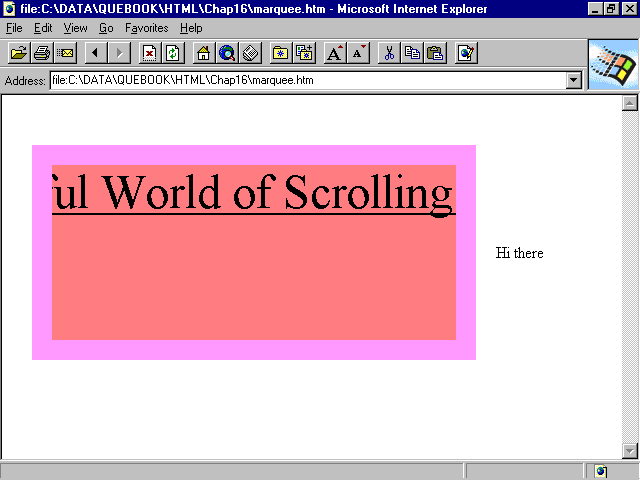Open the Go menu
The width and height of the screenshot is (640, 480).
click(106, 28)
